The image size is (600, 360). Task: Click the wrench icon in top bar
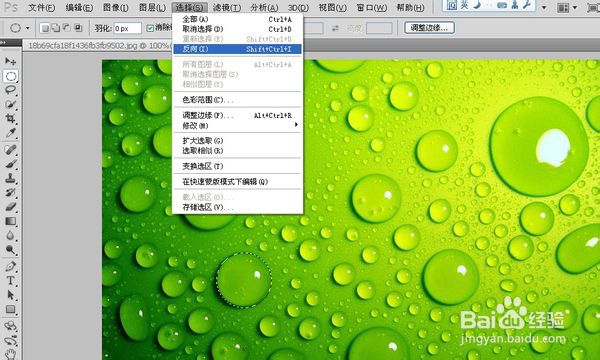[x=528, y=5]
